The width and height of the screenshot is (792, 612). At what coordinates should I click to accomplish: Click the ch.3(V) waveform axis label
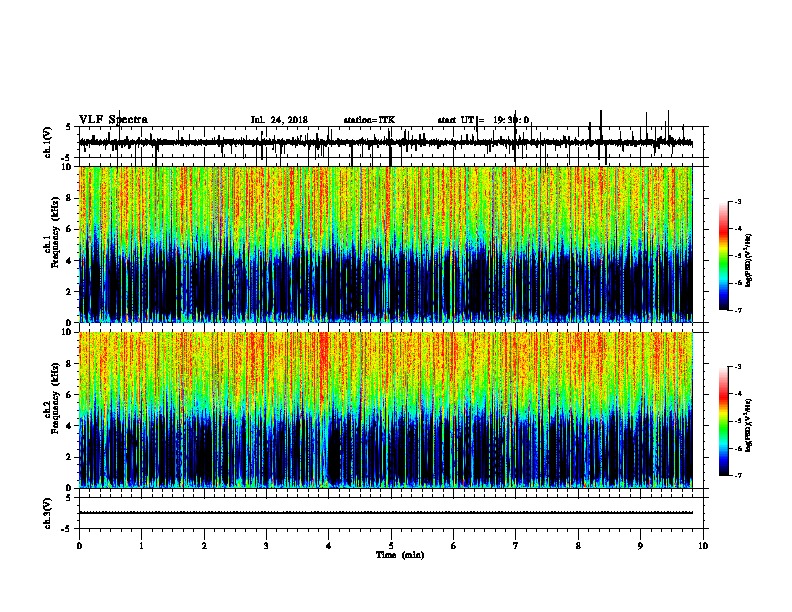point(48,513)
